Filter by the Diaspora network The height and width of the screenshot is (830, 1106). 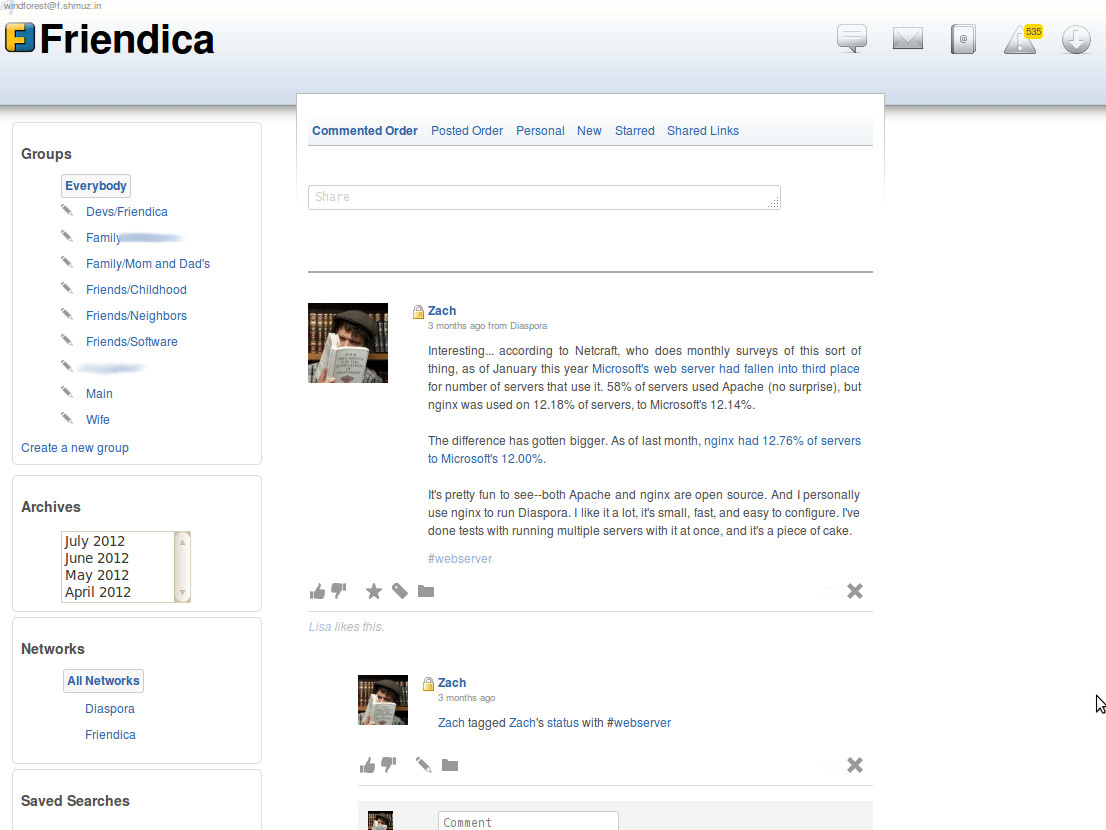[x=110, y=709]
